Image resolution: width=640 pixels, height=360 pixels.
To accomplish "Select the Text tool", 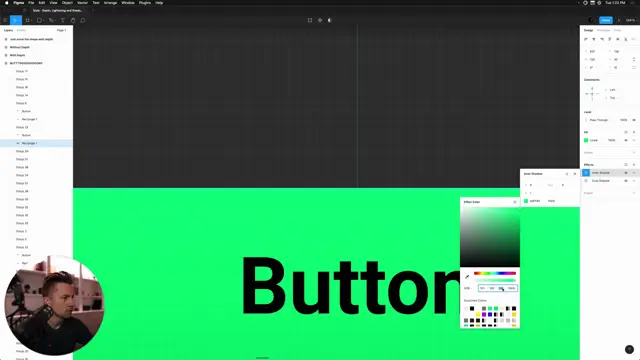I will (63, 20).
